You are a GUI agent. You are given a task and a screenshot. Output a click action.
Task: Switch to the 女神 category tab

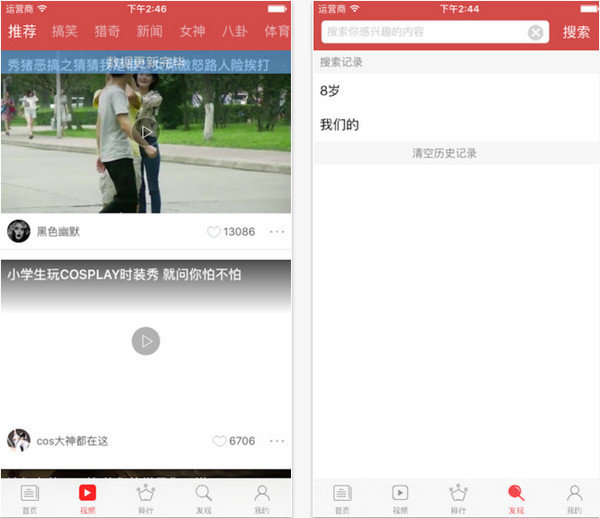(x=192, y=31)
